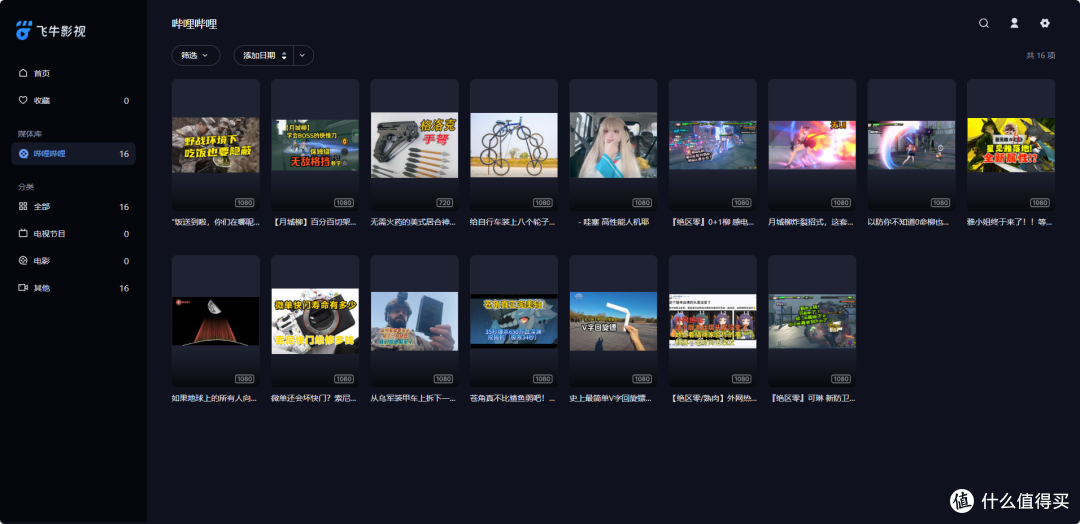Open the 格洛克手弩 video thumbnail
The height and width of the screenshot is (524, 1080).
click(415, 145)
